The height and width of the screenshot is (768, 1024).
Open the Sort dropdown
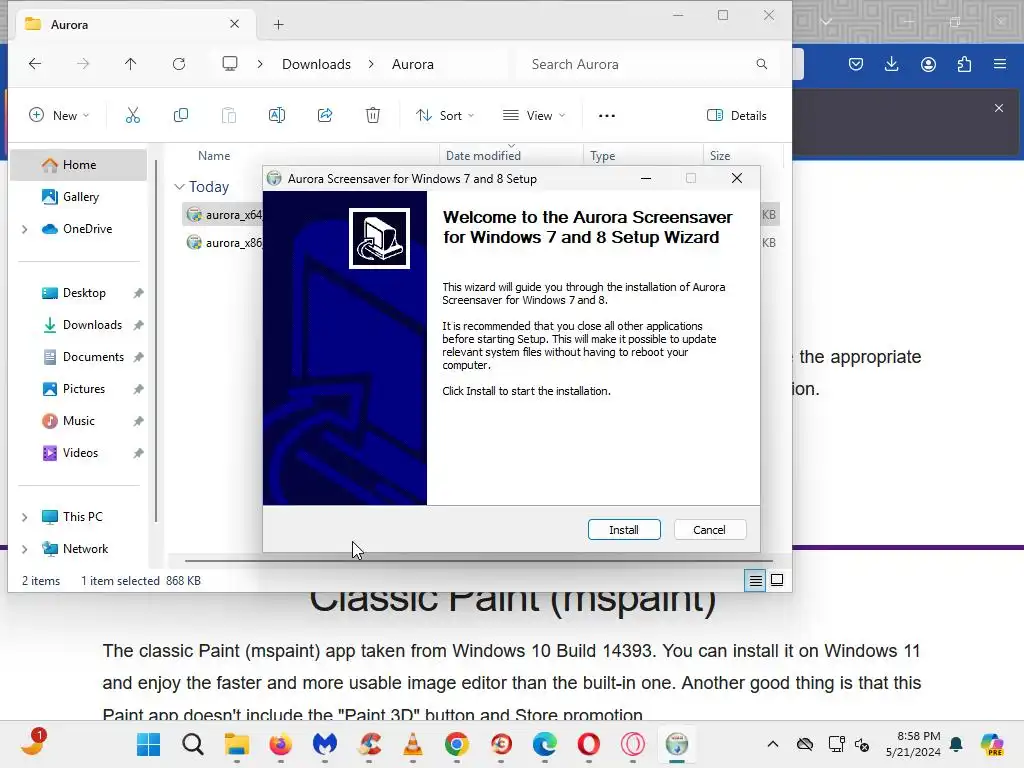(x=445, y=116)
